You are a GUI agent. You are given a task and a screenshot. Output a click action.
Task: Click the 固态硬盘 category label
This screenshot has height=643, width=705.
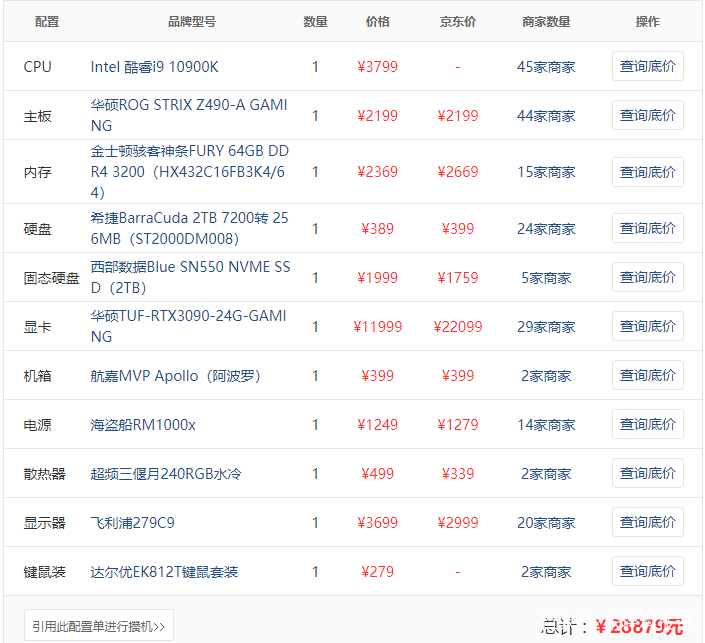(x=51, y=278)
